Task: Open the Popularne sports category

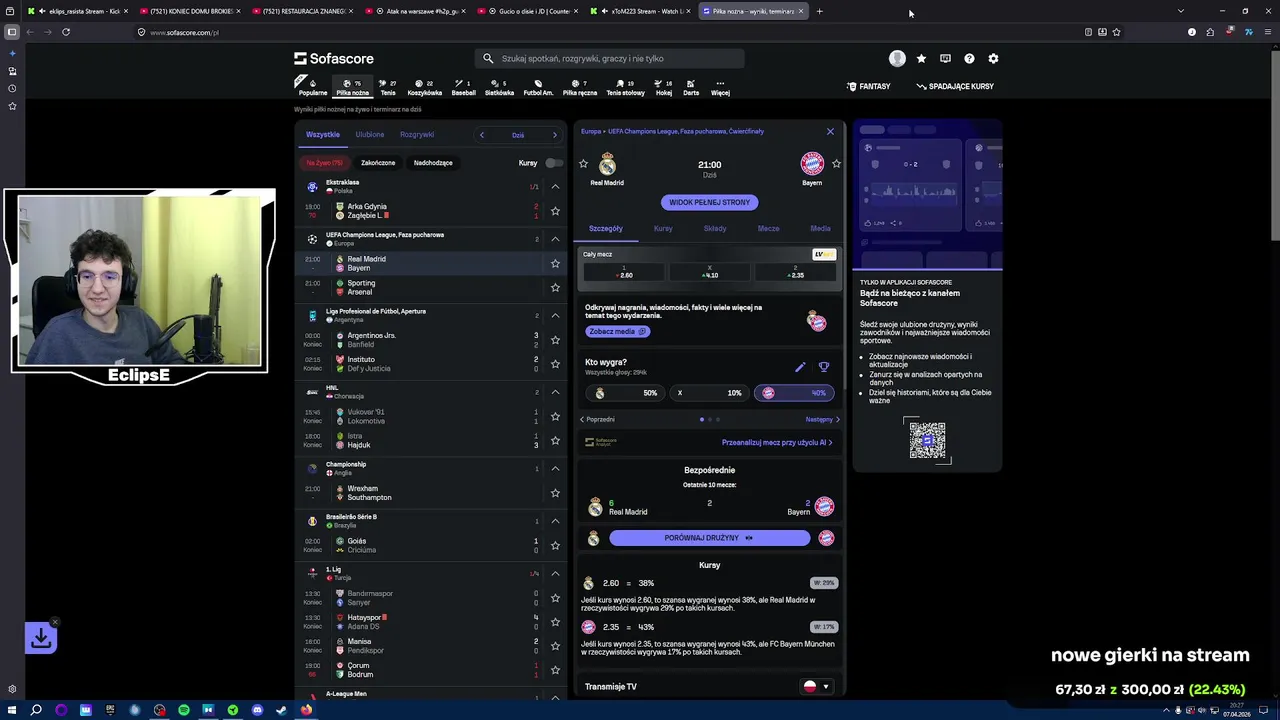Action: coord(312,87)
